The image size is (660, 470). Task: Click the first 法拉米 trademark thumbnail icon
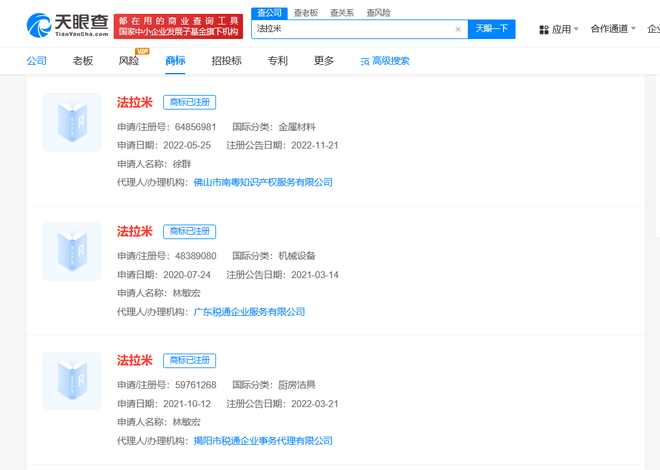72,123
